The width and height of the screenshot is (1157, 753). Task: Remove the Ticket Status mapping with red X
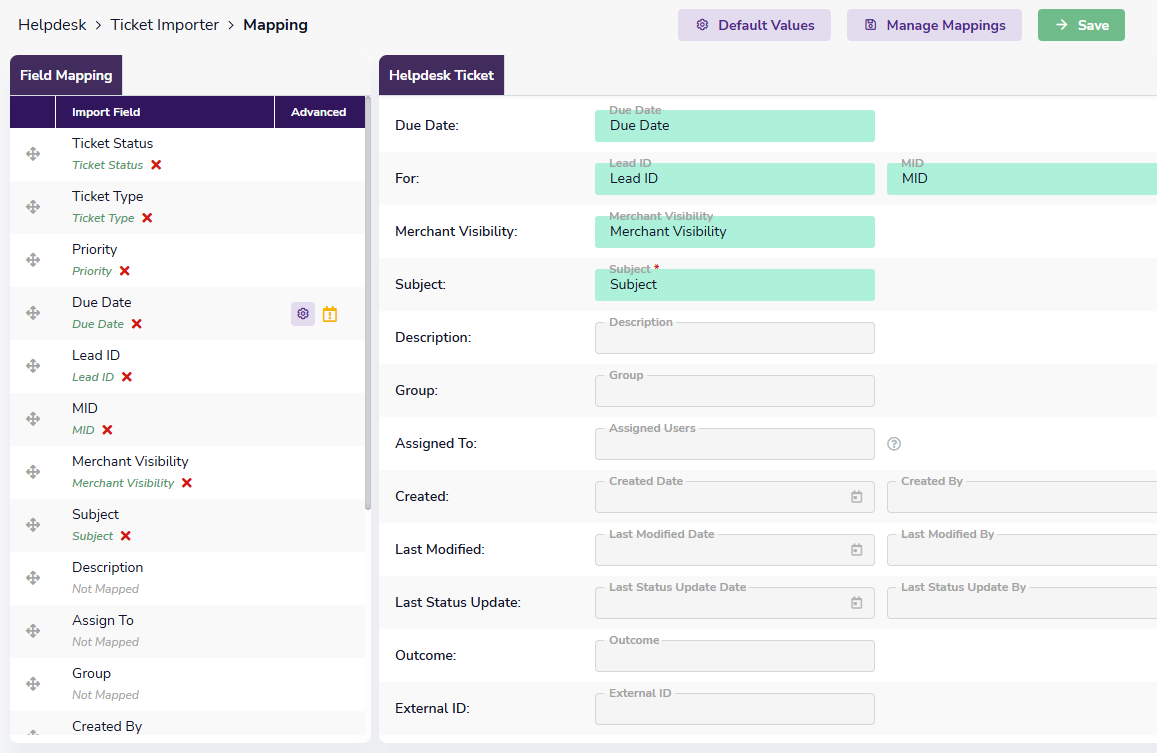coord(156,165)
